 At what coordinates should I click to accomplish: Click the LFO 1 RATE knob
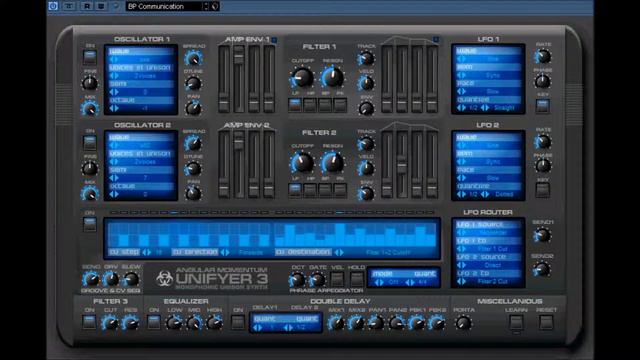click(x=543, y=57)
